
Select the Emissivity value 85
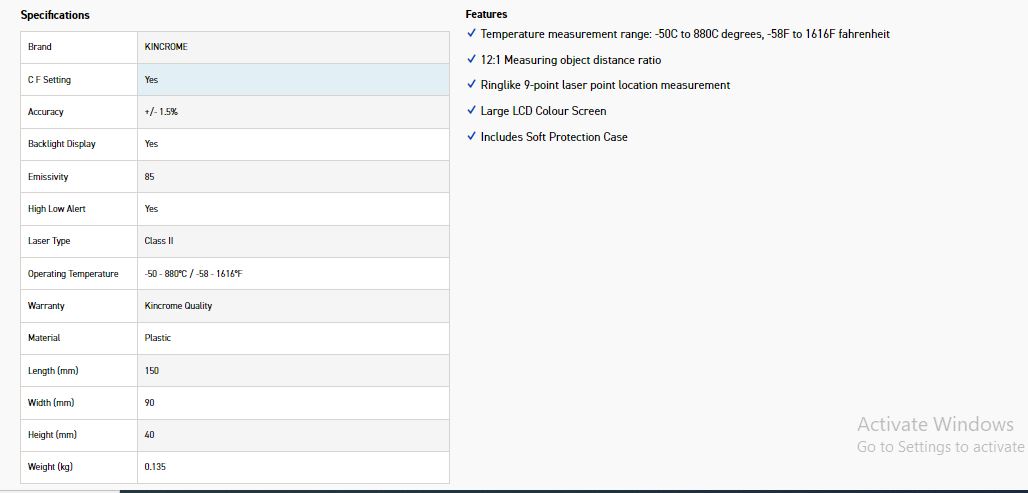pos(149,177)
